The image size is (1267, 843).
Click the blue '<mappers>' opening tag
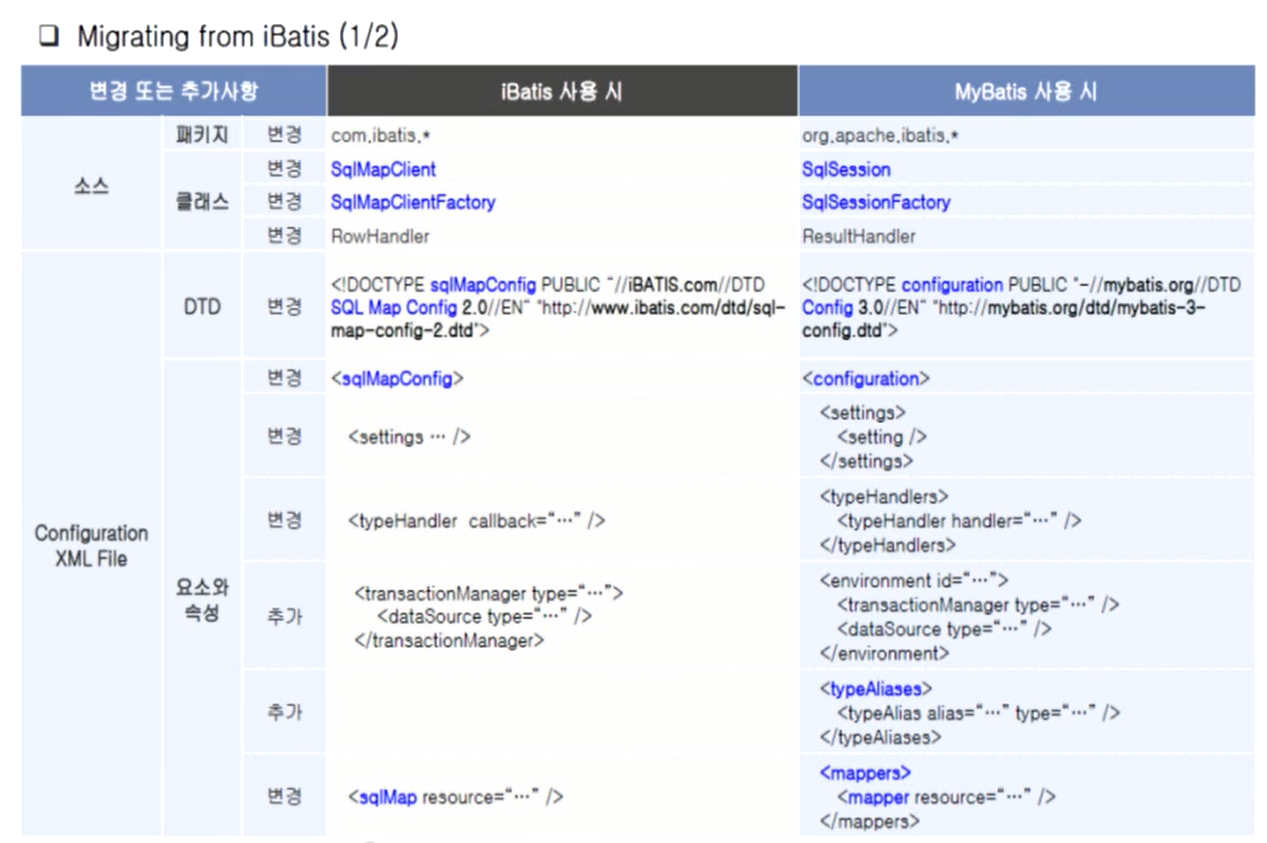[x=865, y=773]
